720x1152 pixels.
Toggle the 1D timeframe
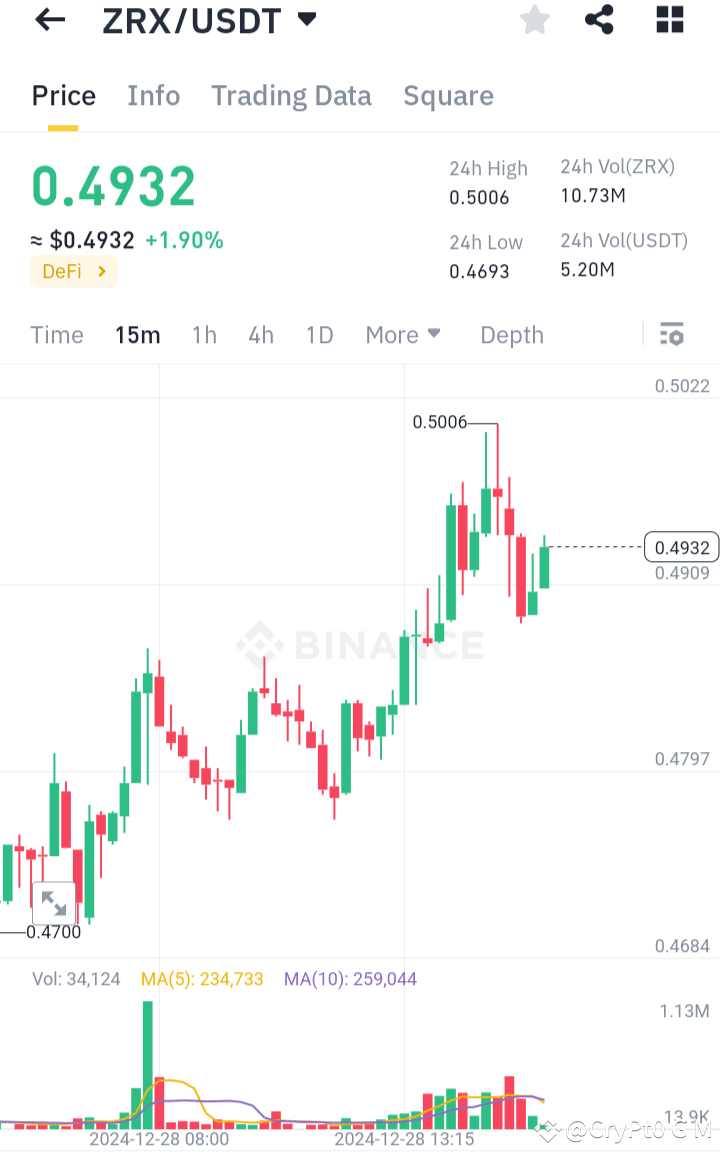tap(319, 335)
